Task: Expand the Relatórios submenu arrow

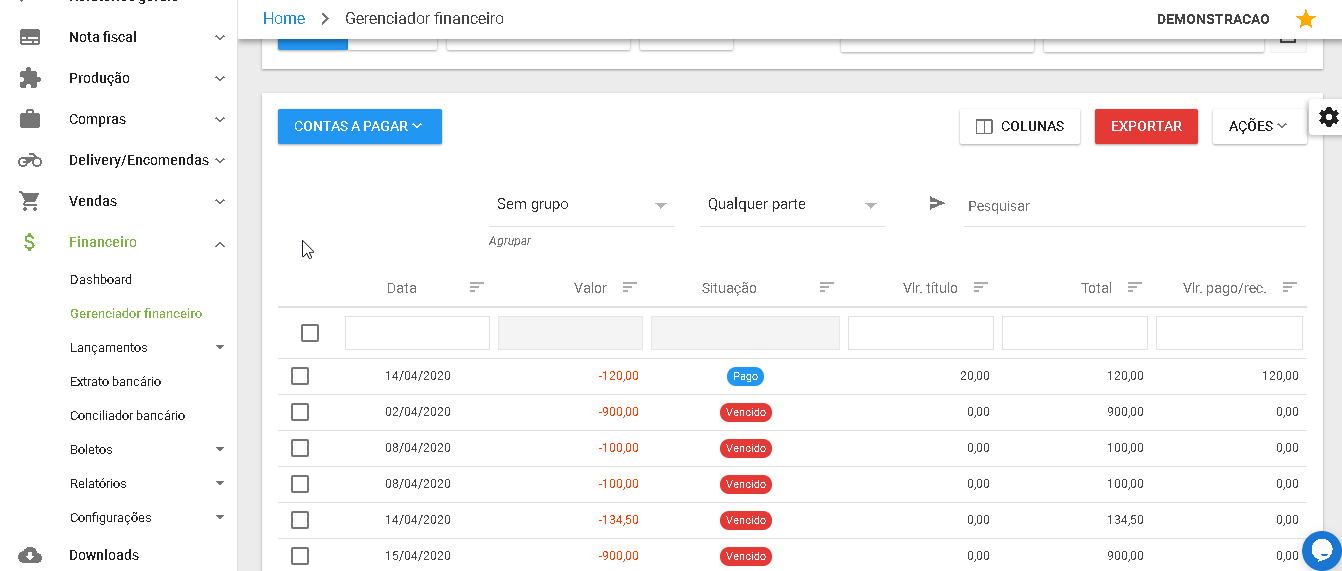Action: pos(220,484)
